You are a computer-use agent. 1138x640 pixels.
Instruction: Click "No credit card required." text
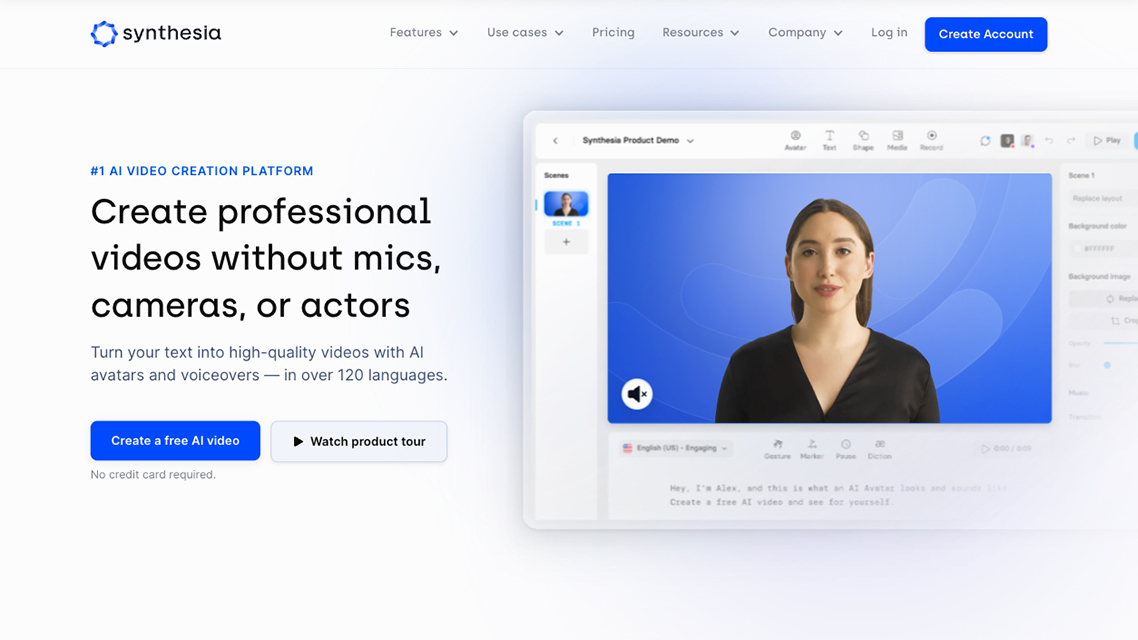(153, 475)
